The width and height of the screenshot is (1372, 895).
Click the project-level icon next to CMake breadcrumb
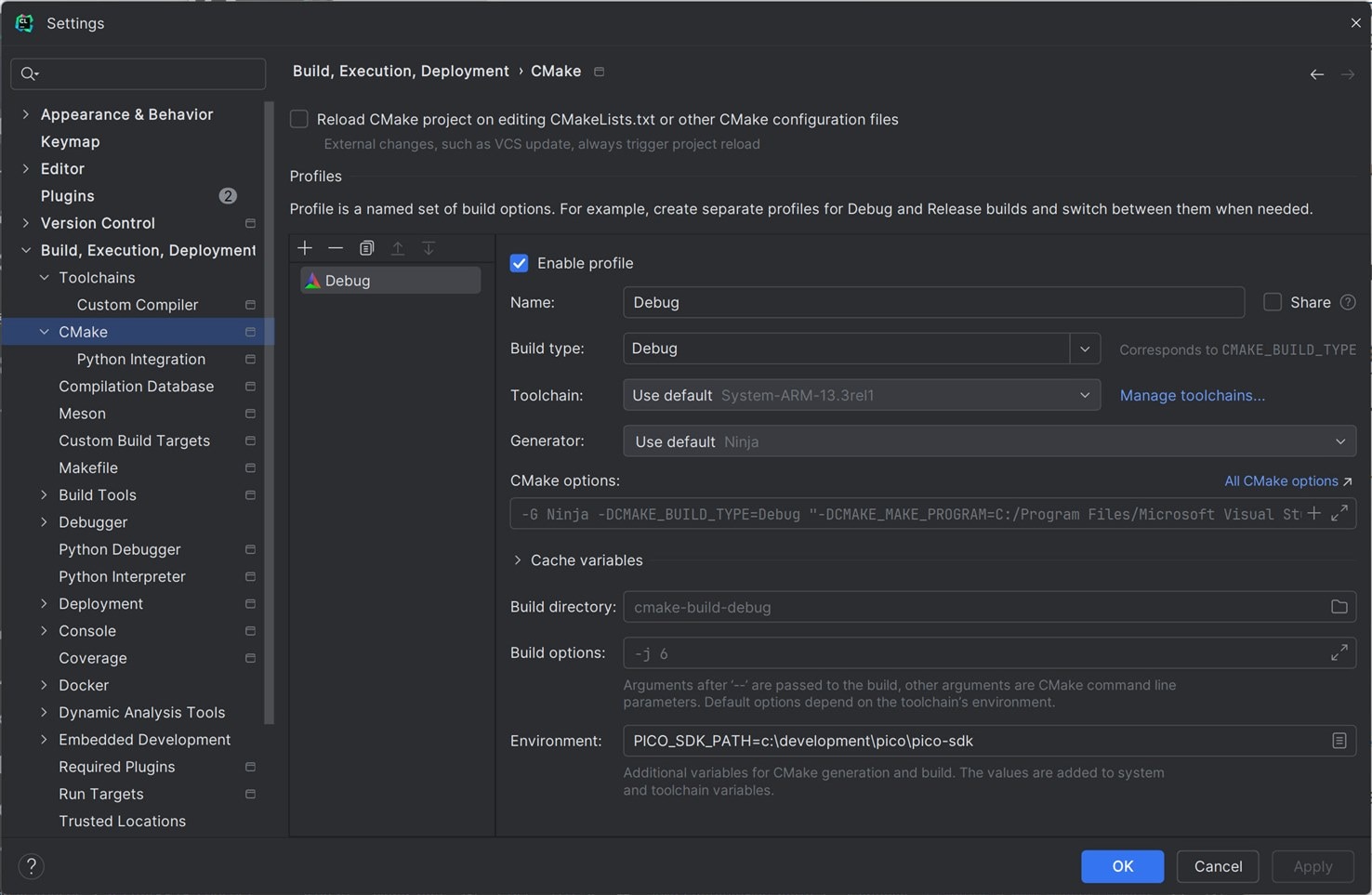coord(600,72)
